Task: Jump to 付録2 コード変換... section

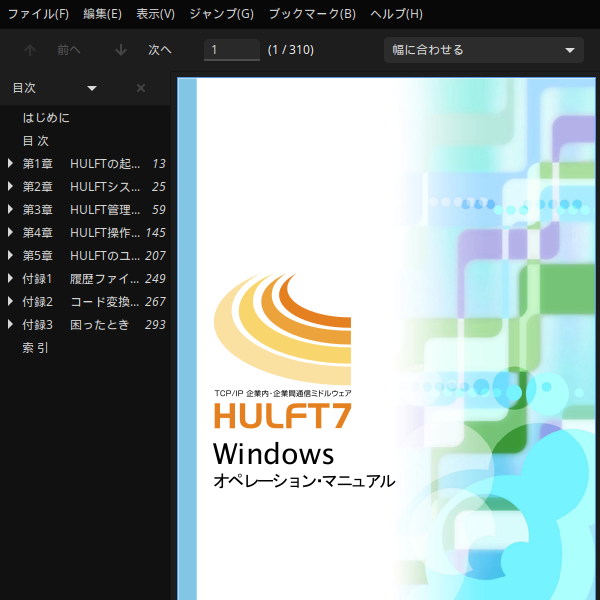Action: [x=81, y=302]
